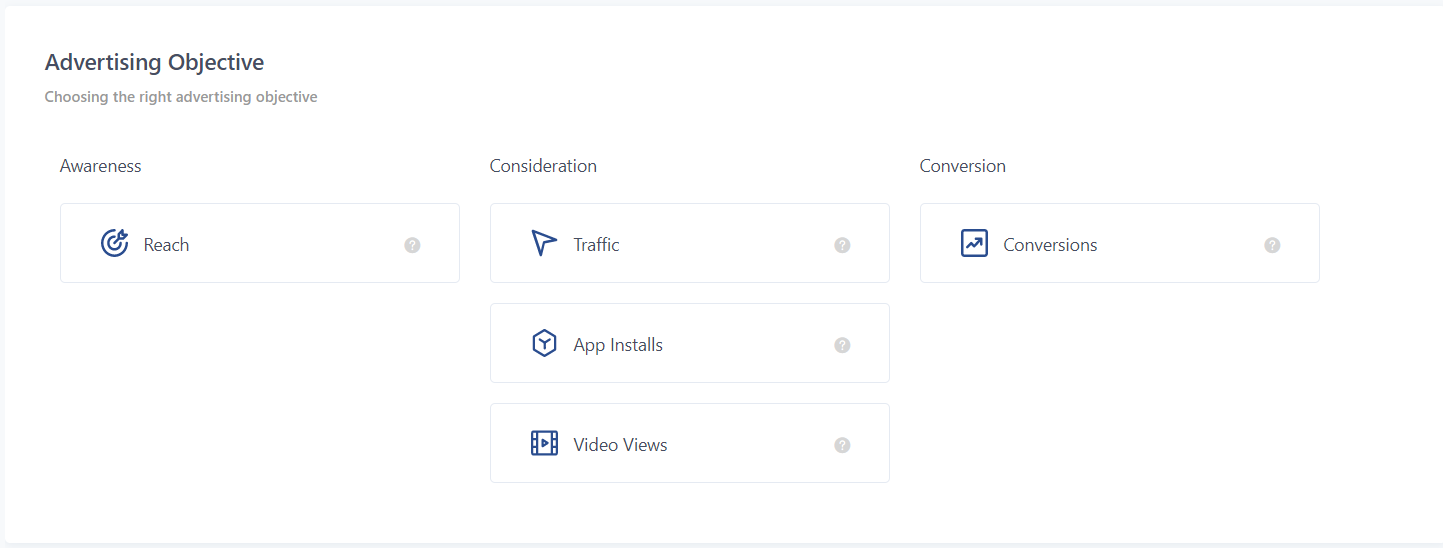
Task: Open the help tooltip for Reach
Action: point(412,245)
